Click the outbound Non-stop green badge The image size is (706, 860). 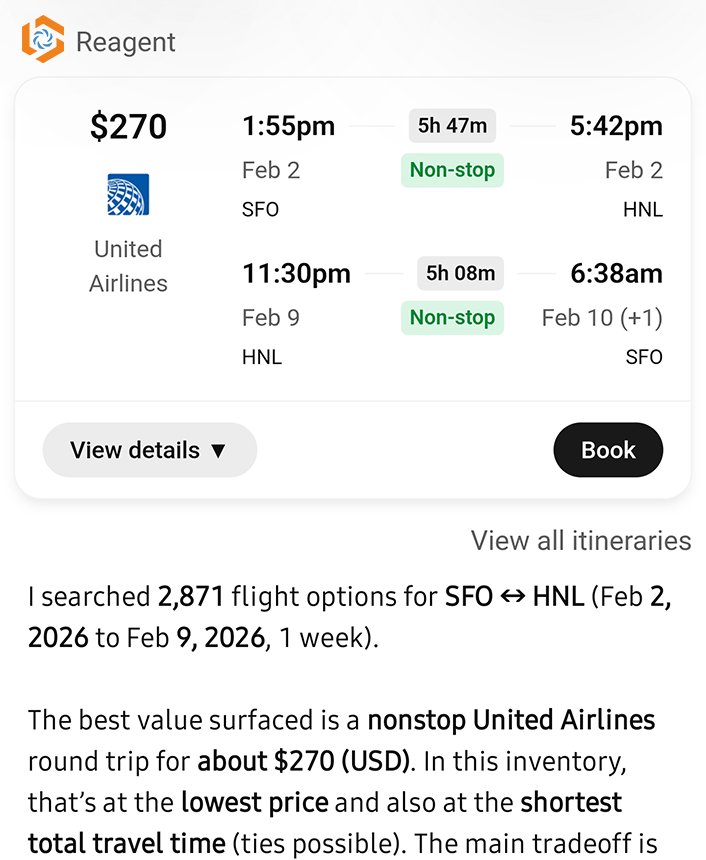tap(452, 170)
